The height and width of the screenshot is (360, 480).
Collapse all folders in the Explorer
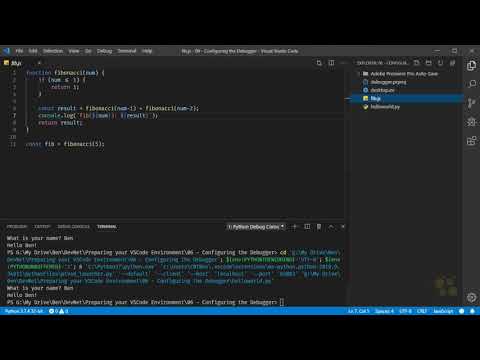(x=452, y=63)
